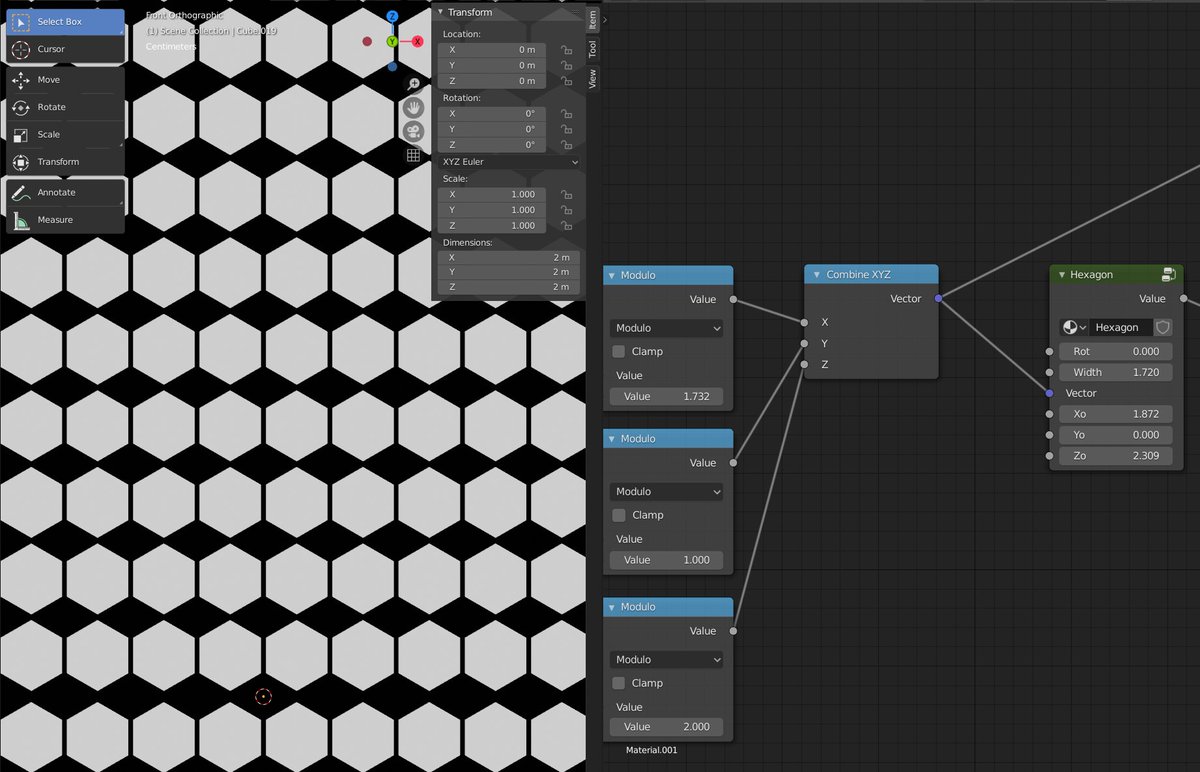Screen dimensions: 1200x772
Task: Click the Combine XYZ X input socket
Action: point(805,322)
